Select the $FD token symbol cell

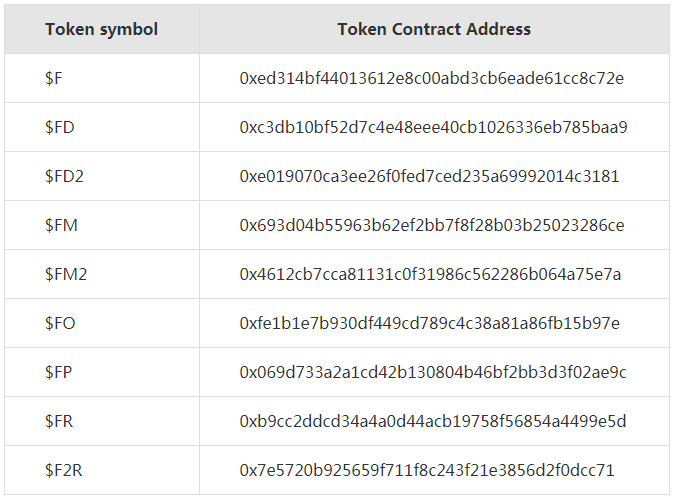click(x=59, y=127)
